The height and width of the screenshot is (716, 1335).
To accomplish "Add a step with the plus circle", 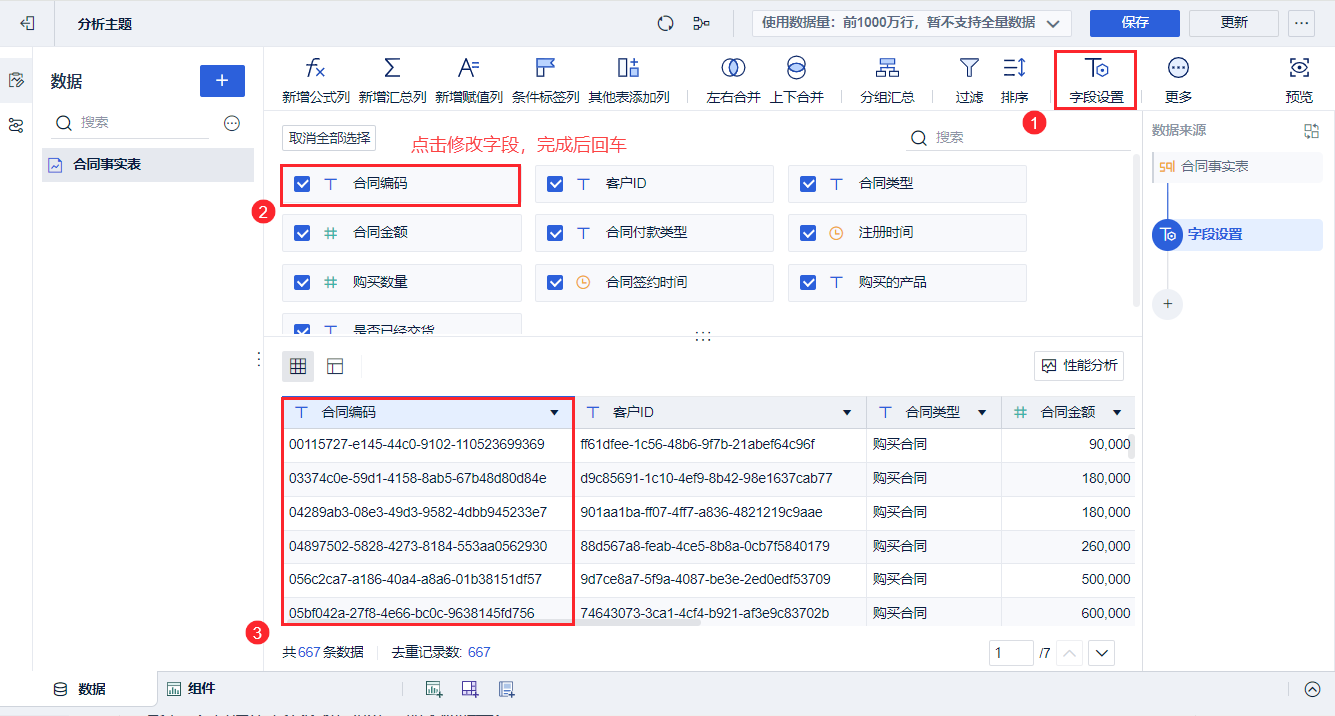I will (x=1167, y=303).
